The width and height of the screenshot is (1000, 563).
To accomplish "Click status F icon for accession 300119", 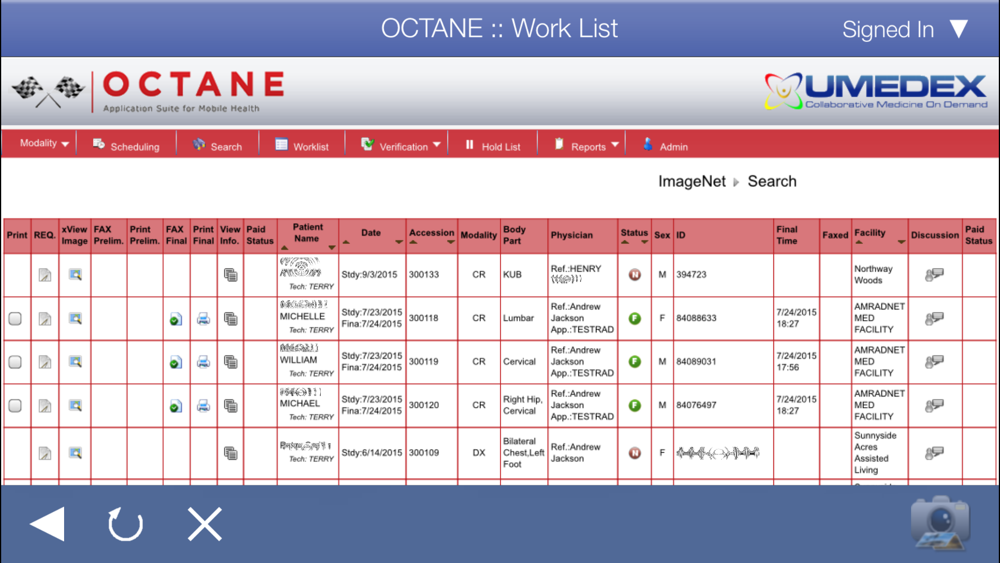I will (635, 362).
